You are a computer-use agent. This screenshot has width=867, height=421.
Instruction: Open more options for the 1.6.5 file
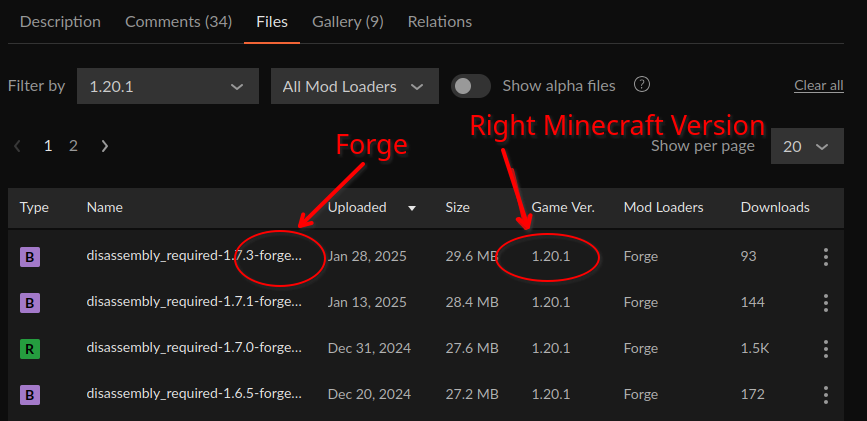click(825, 395)
